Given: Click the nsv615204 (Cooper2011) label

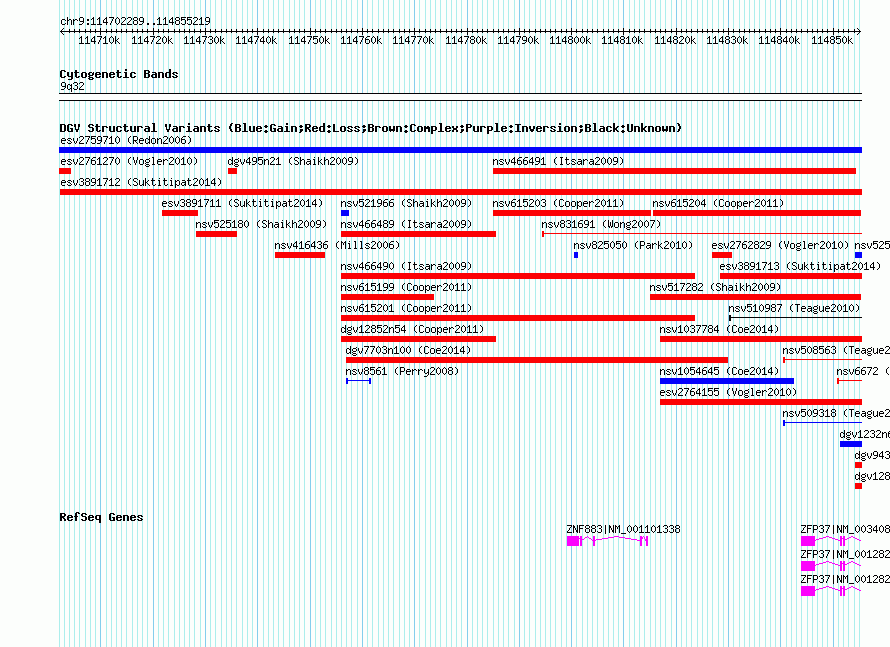Looking at the screenshot, I should [718, 203].
